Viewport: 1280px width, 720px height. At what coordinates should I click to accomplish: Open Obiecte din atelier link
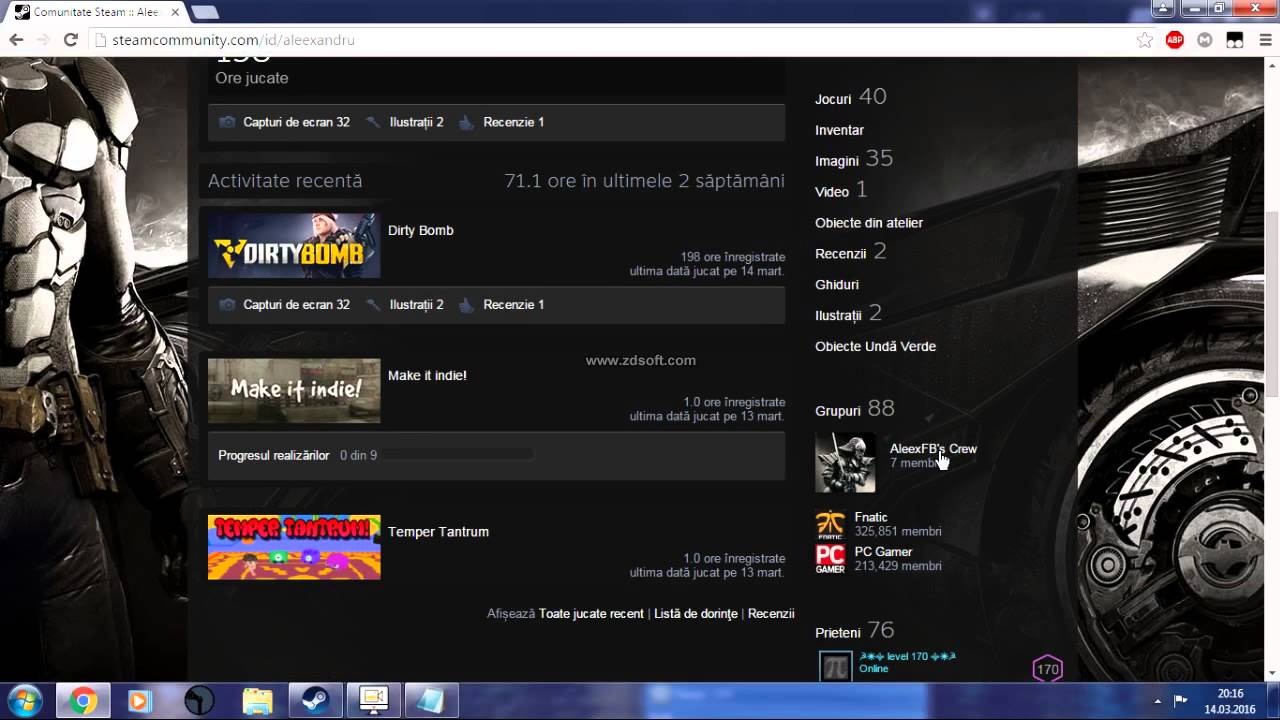point(869,223)
